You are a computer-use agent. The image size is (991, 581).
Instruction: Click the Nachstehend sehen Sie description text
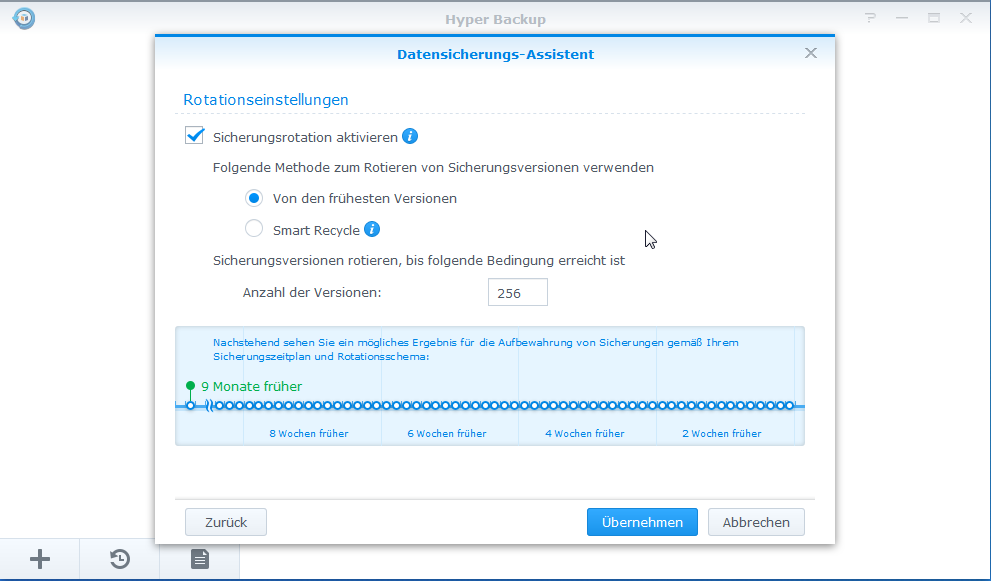coord(475,350)
